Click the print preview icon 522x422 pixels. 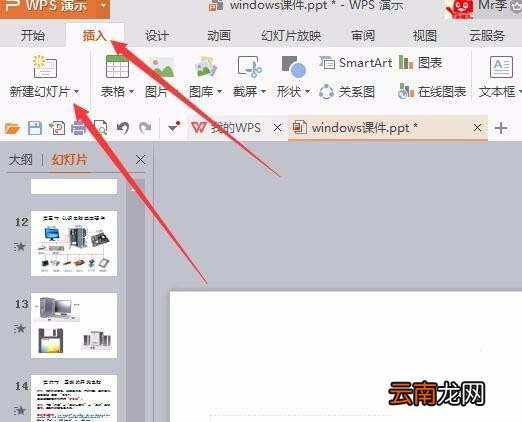101,128
